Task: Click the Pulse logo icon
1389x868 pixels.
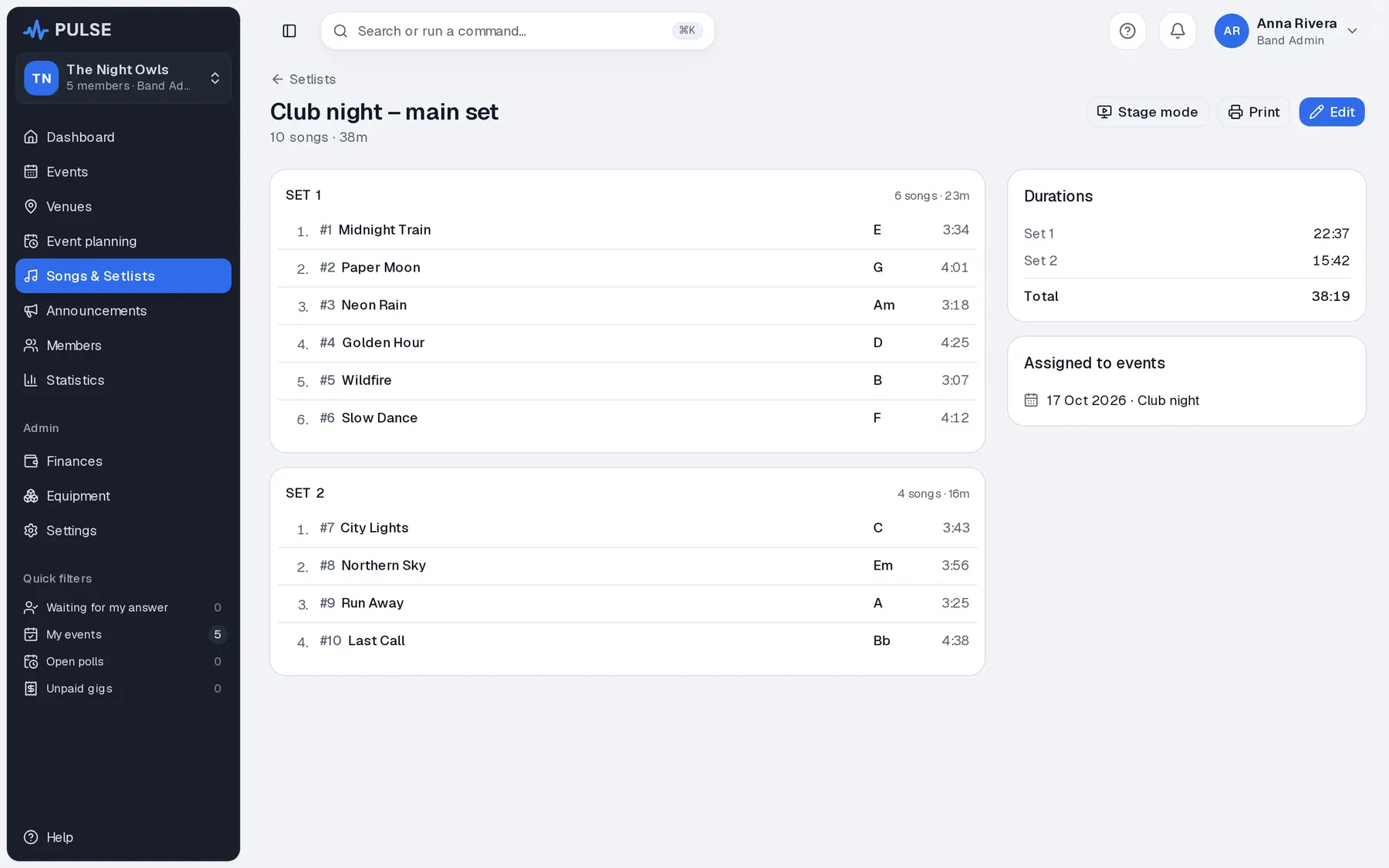Action: tap(35, 30)
